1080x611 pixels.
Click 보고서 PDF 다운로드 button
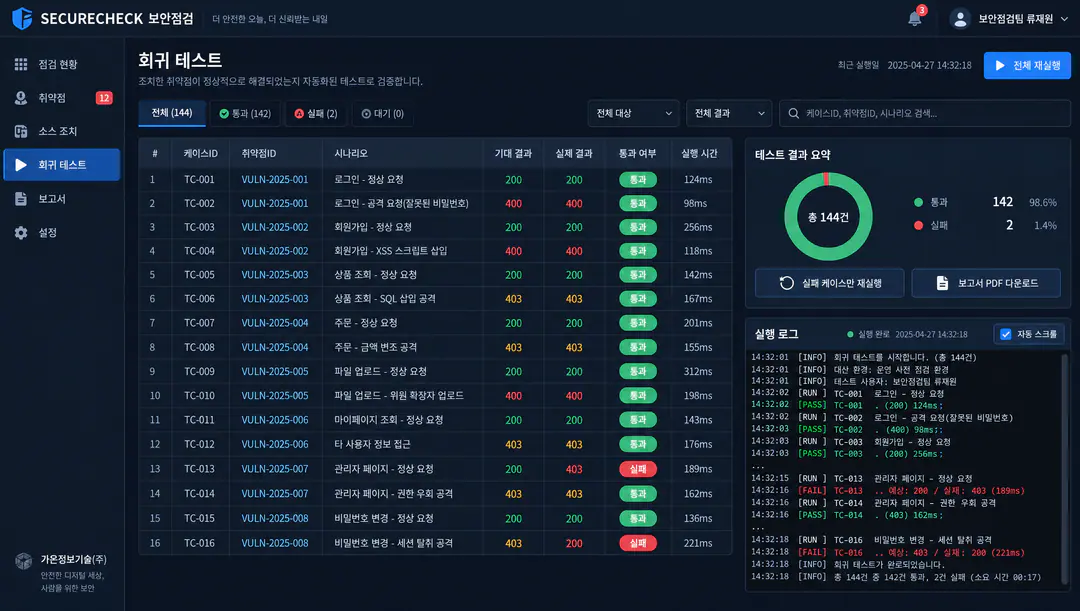pyautogui.click(x=986, y=283)
